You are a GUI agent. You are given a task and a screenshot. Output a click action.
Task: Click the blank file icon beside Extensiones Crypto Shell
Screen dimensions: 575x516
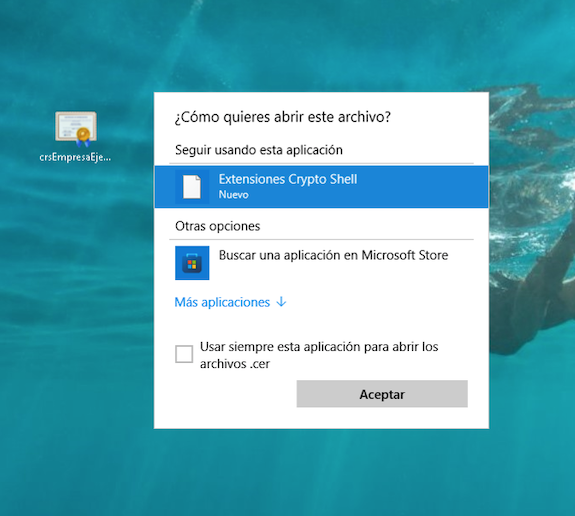coord(192,187)
